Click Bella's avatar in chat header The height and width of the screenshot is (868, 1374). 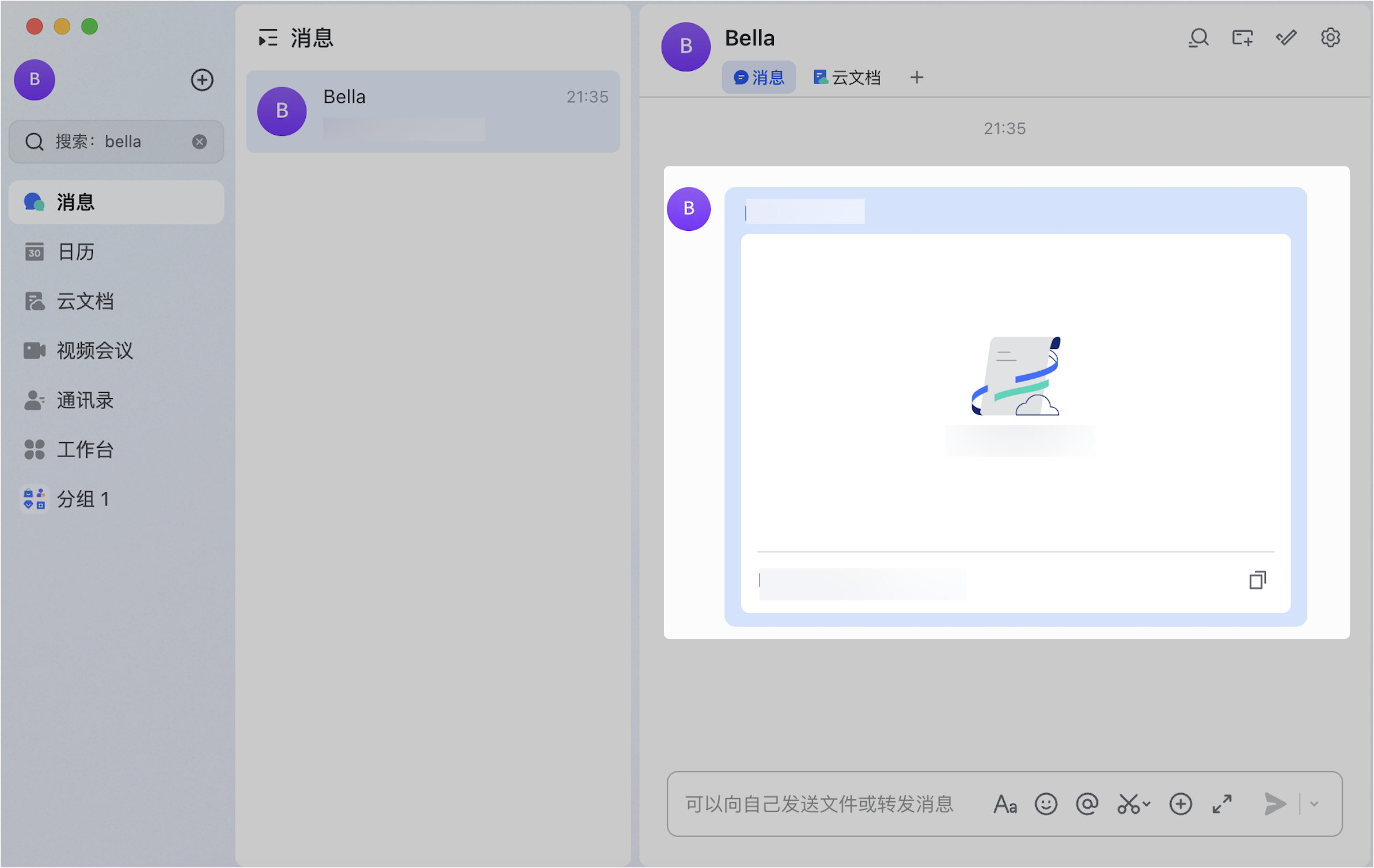(x=686, y=47)
